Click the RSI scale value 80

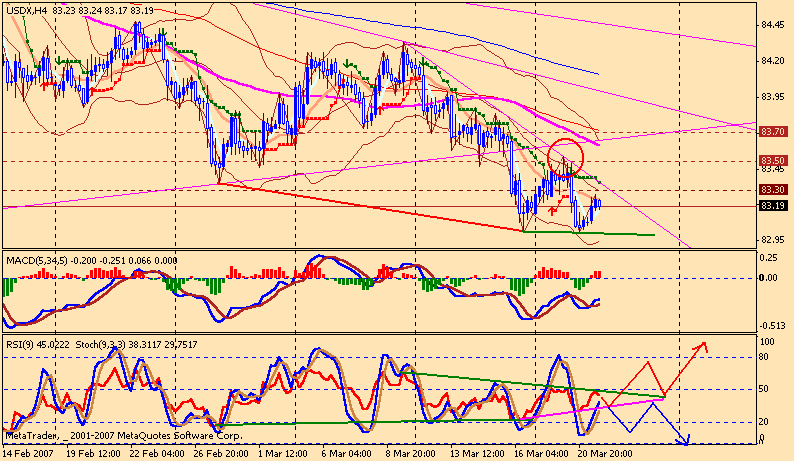[764, 357]
